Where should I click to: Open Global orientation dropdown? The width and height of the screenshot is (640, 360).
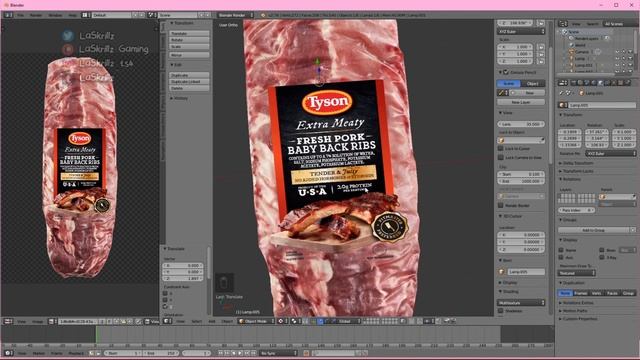(347, 321)
